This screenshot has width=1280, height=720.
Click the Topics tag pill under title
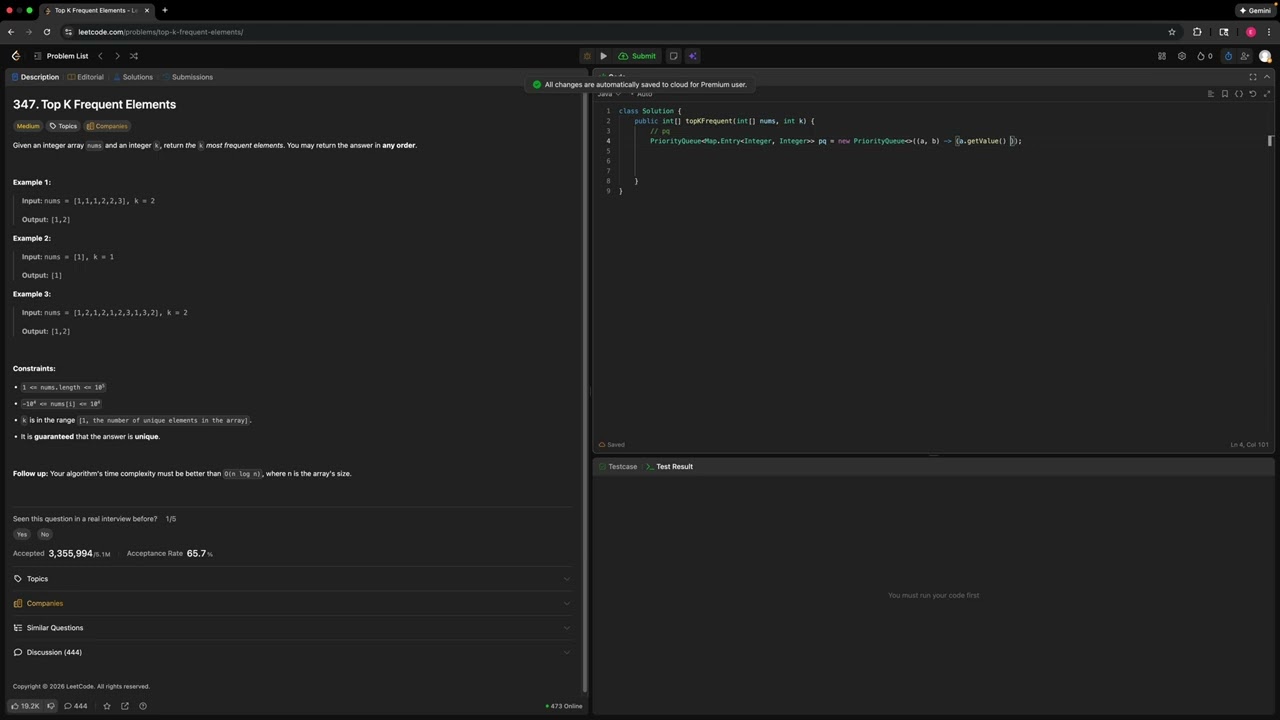[63, 126]
